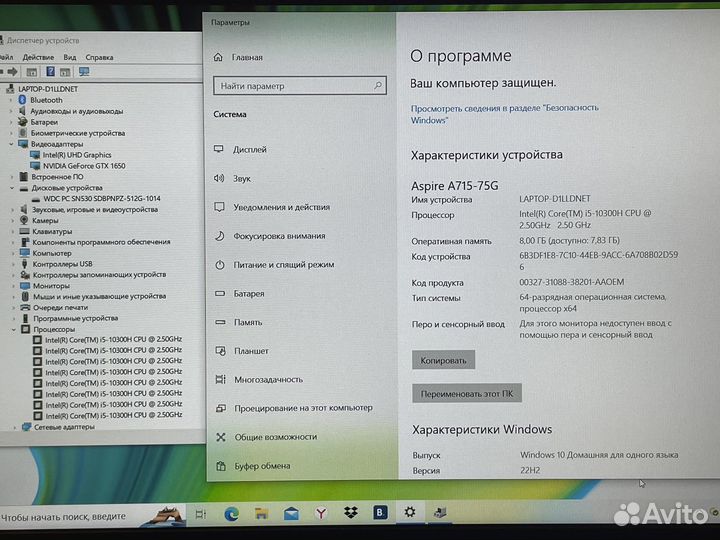Open Dropbox from taskbar
Viewport: 720px width, 540px height.
click(351, 513)
